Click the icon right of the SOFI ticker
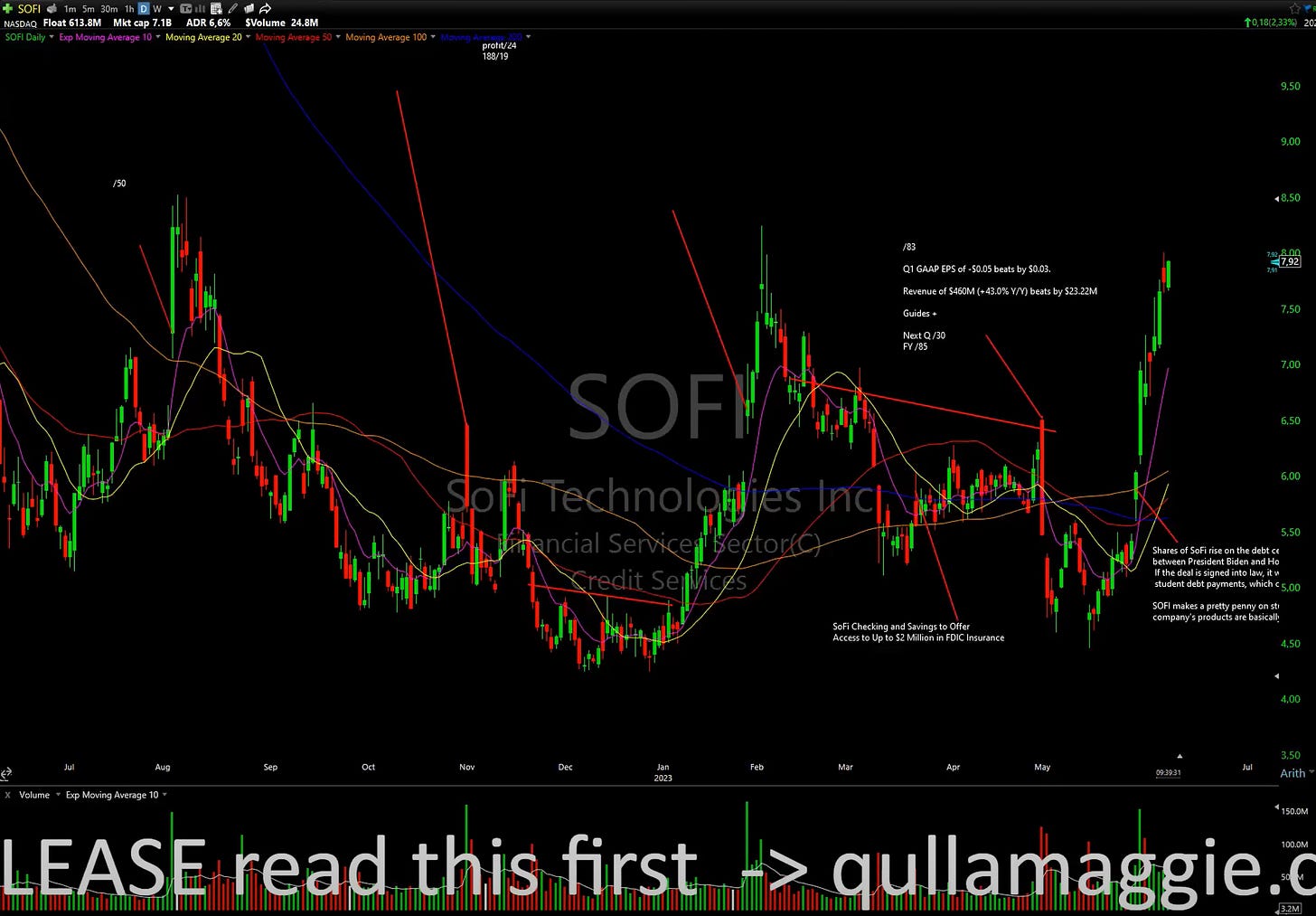 coord(52,9)
